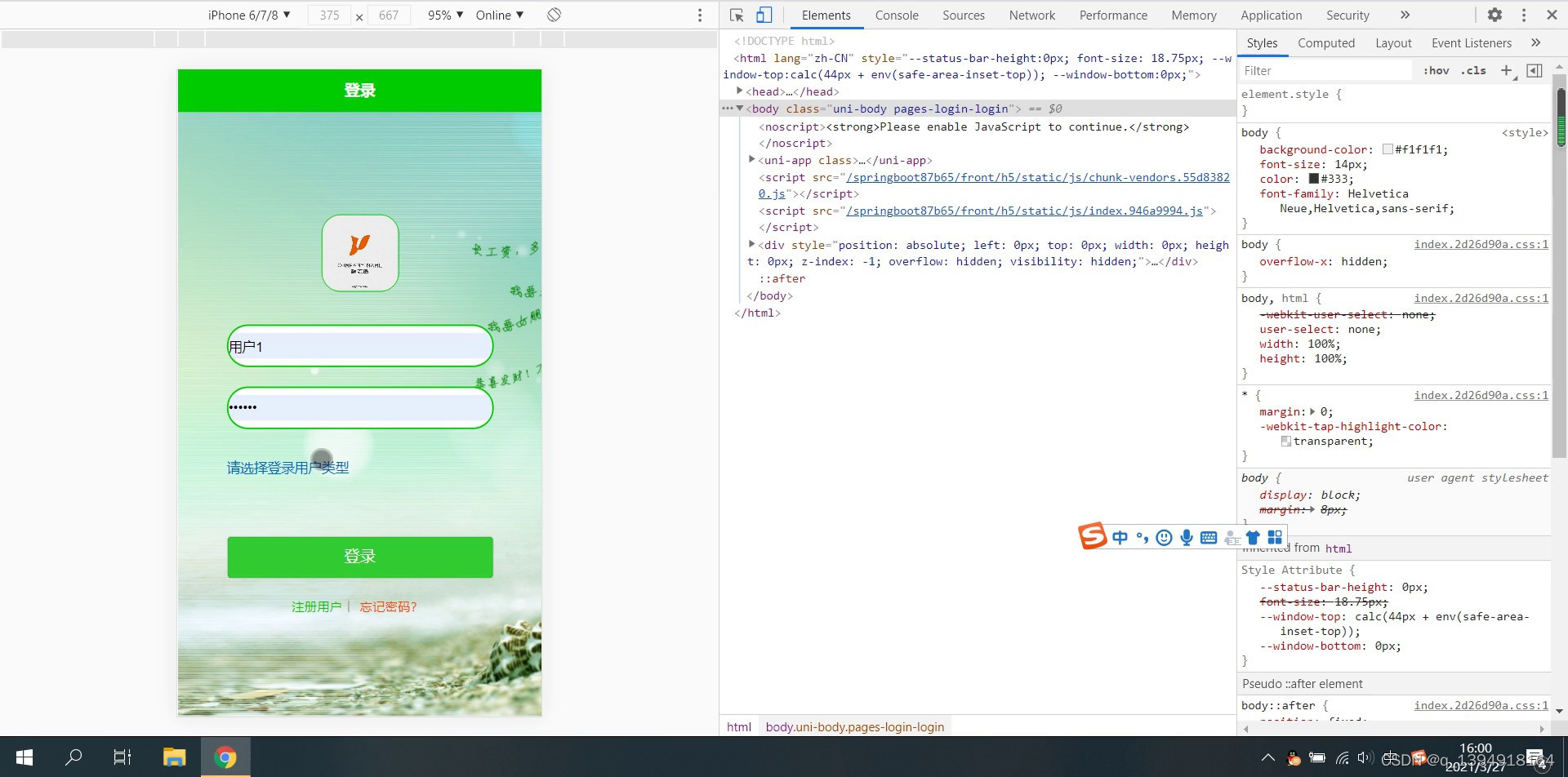The image size is (1568, 777).
Task: Expand margin shorthand in * rule
Action: [1312, 411]
